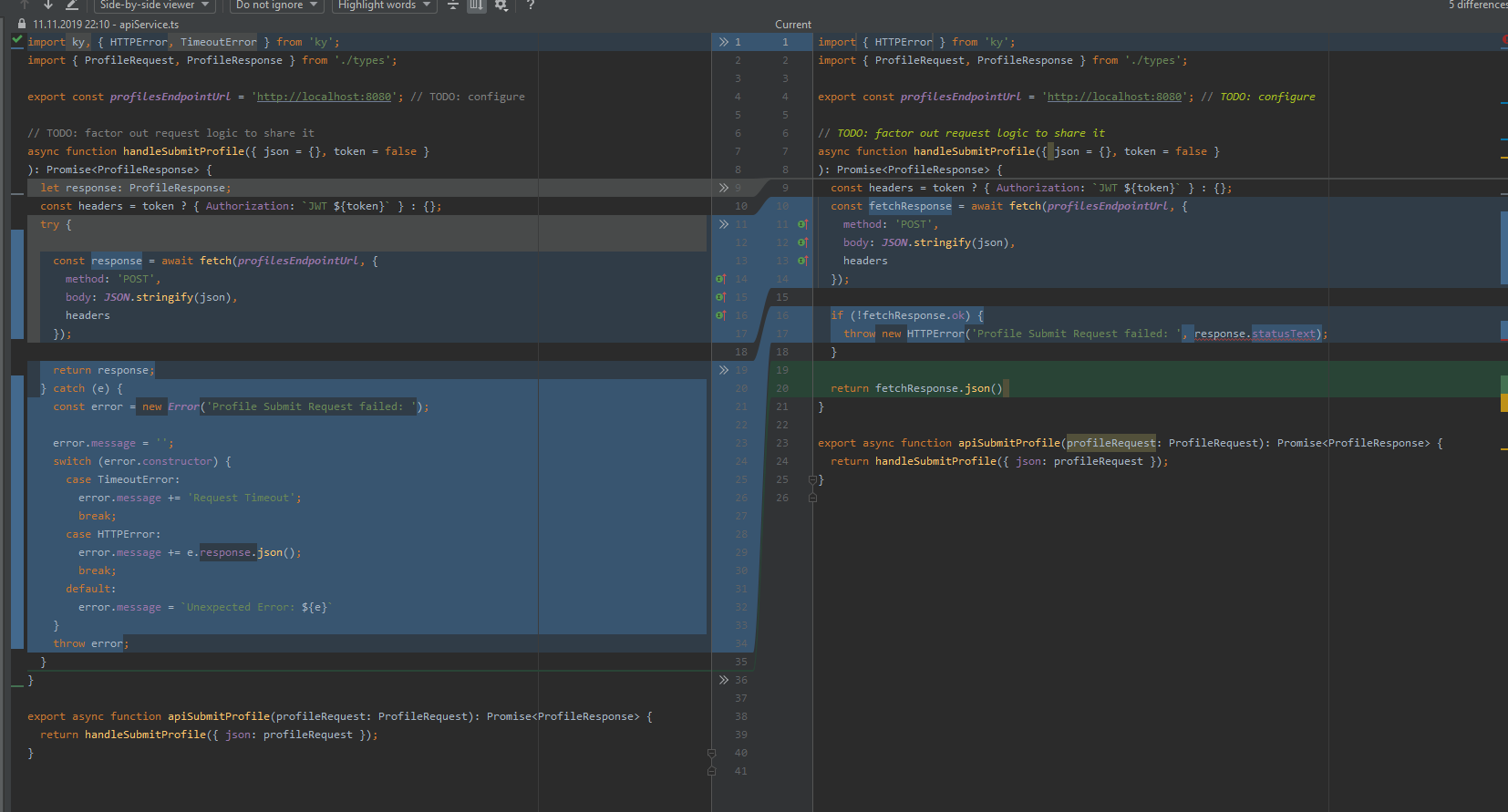This screenshot has height=812, width=1508.
Task: Click implements gutter icon at right line 11
Action: click(802, 224)
